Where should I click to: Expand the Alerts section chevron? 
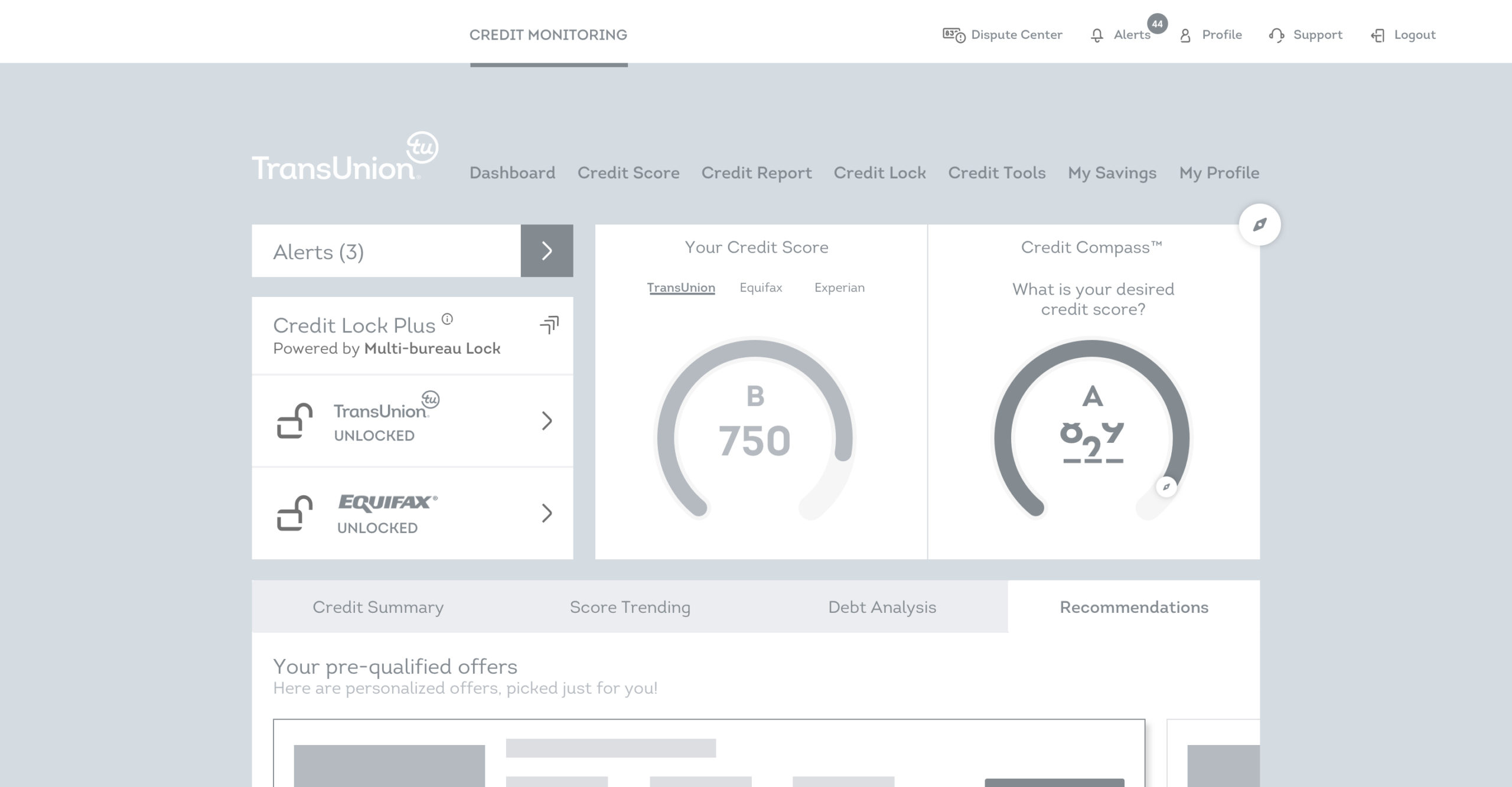click(547, 251)
